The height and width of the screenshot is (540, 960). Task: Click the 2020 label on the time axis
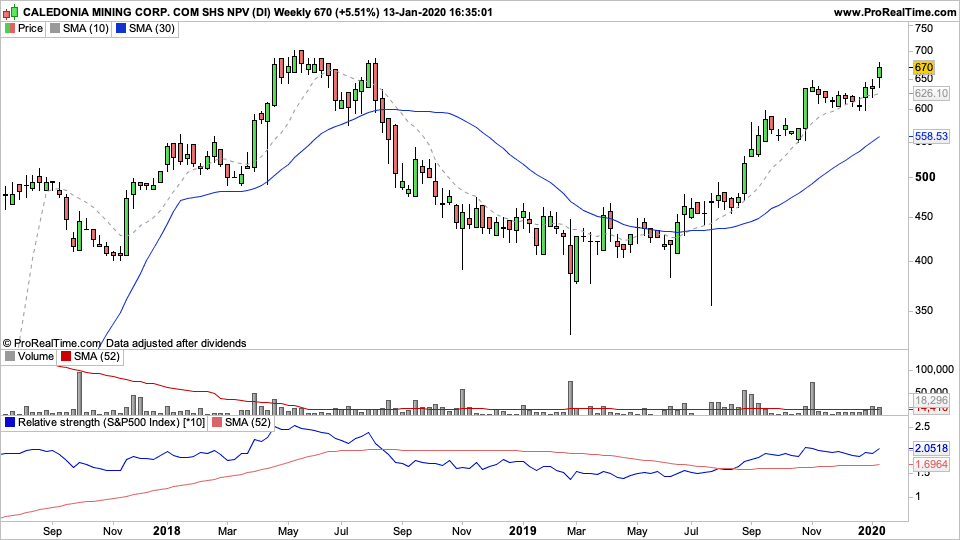click(870, 530)
